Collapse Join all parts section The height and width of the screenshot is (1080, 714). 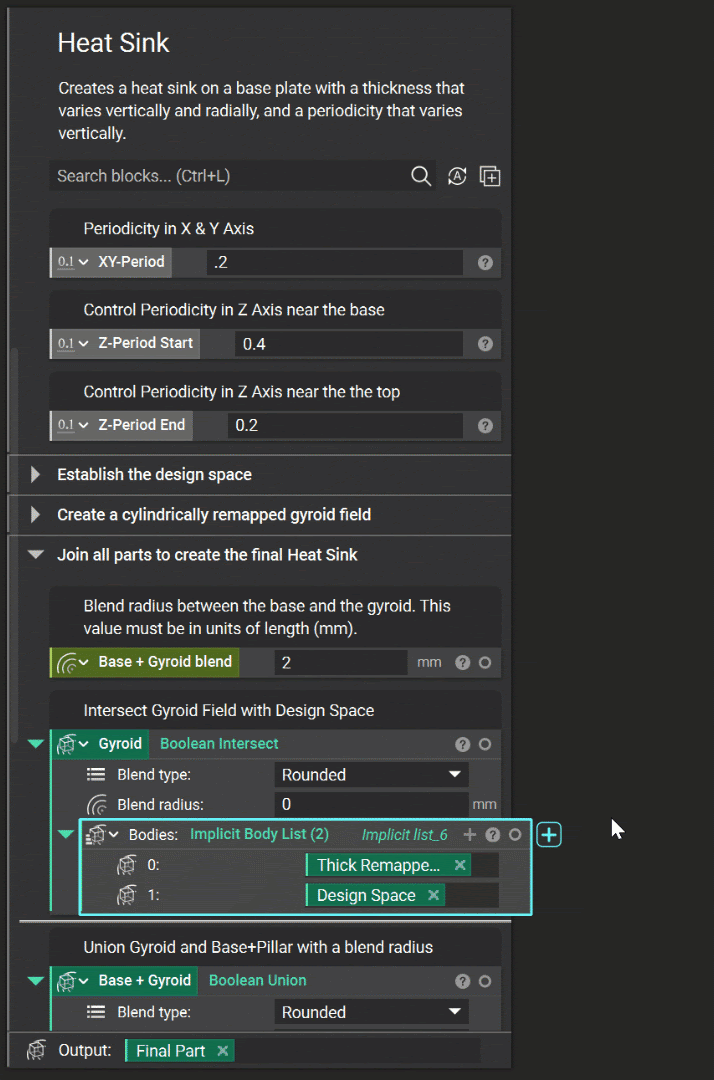35,554
